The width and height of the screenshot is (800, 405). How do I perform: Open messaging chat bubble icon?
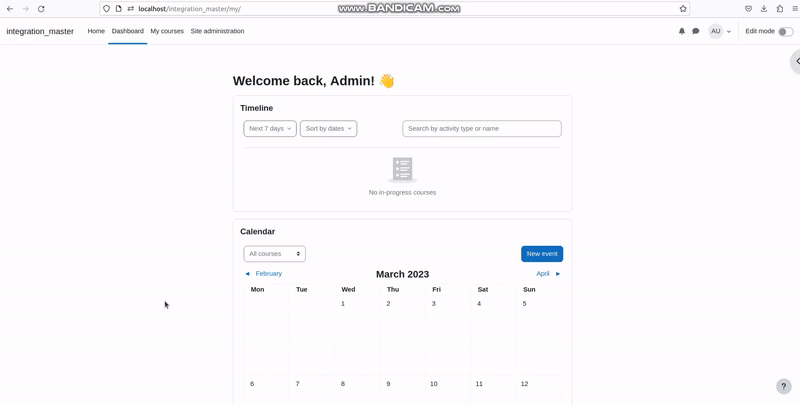coord(695,31)
